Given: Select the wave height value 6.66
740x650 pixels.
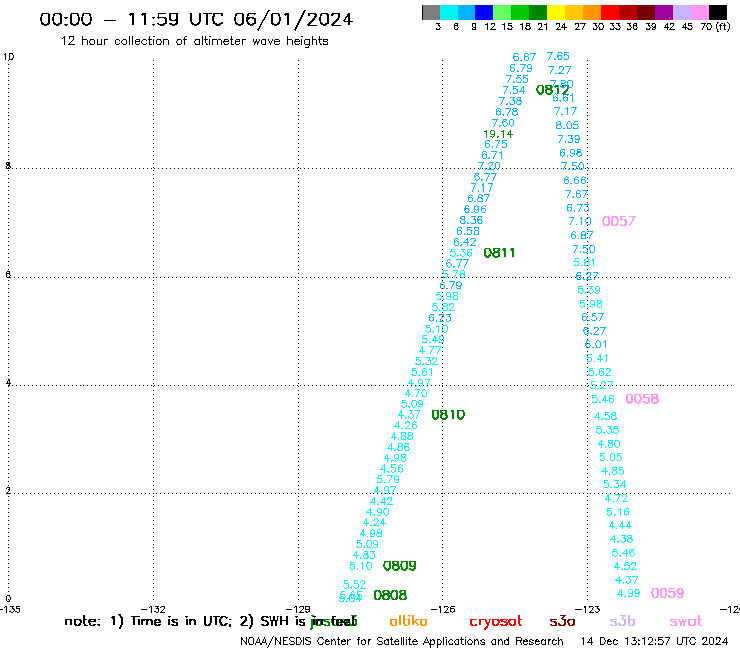Looking at the screenshot, I should (575, 180).
